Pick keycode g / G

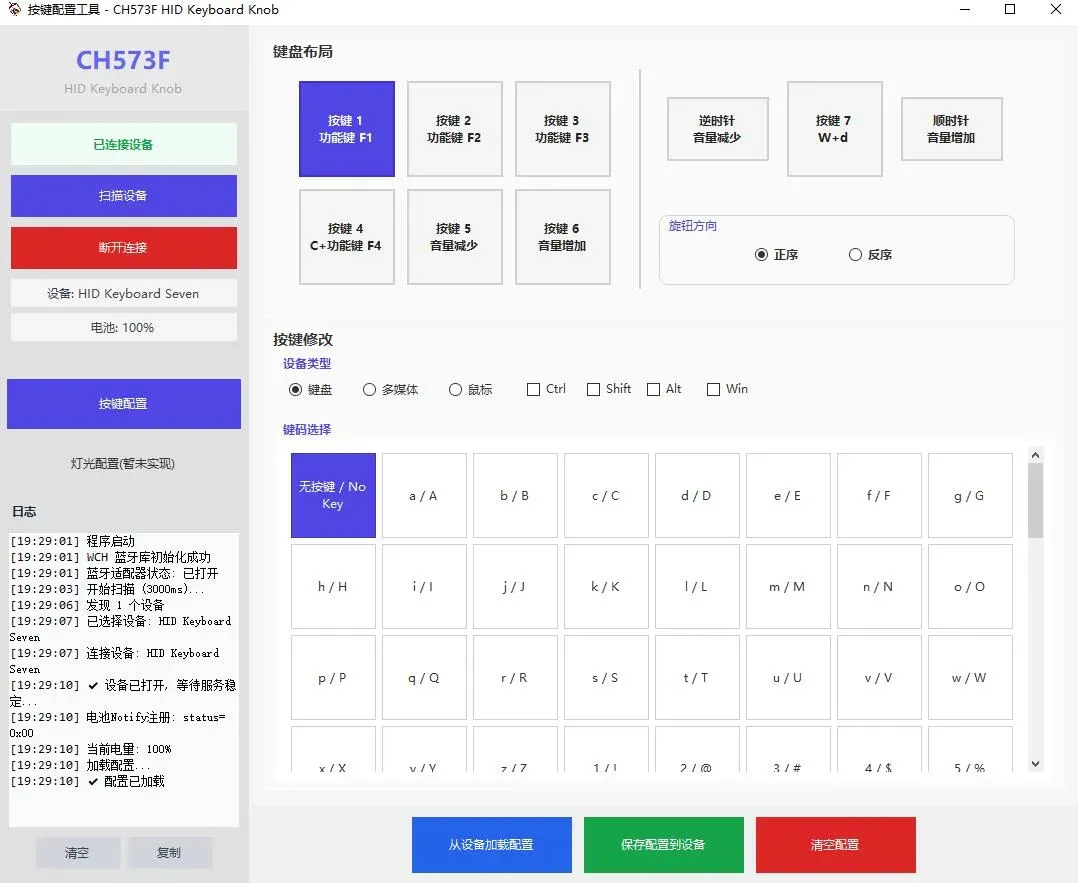tap(970, 495)
